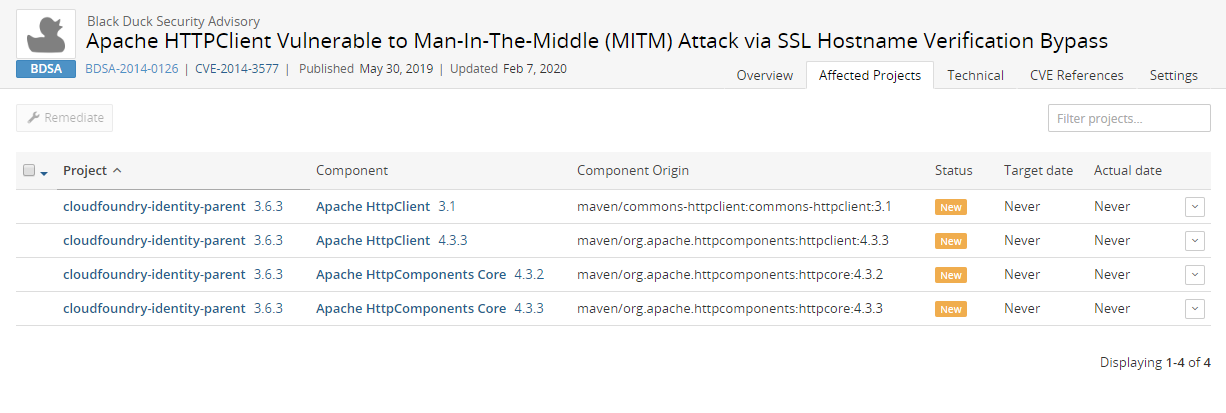The height and width of the screenshot is (413, 1226).
Task: Open Apache HttpComponents Core 4.3.2 component link
Action: pyautogui.click(x=411, y=275)
